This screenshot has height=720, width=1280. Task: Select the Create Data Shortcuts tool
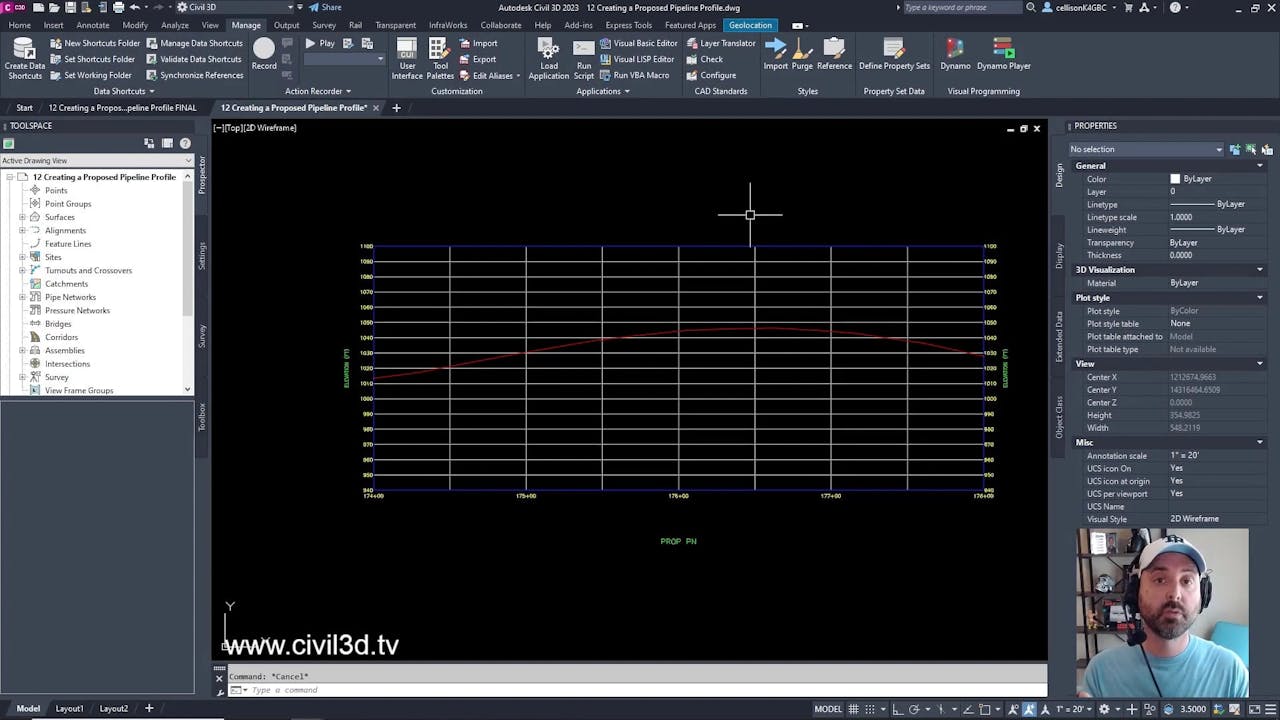[24, 55]
